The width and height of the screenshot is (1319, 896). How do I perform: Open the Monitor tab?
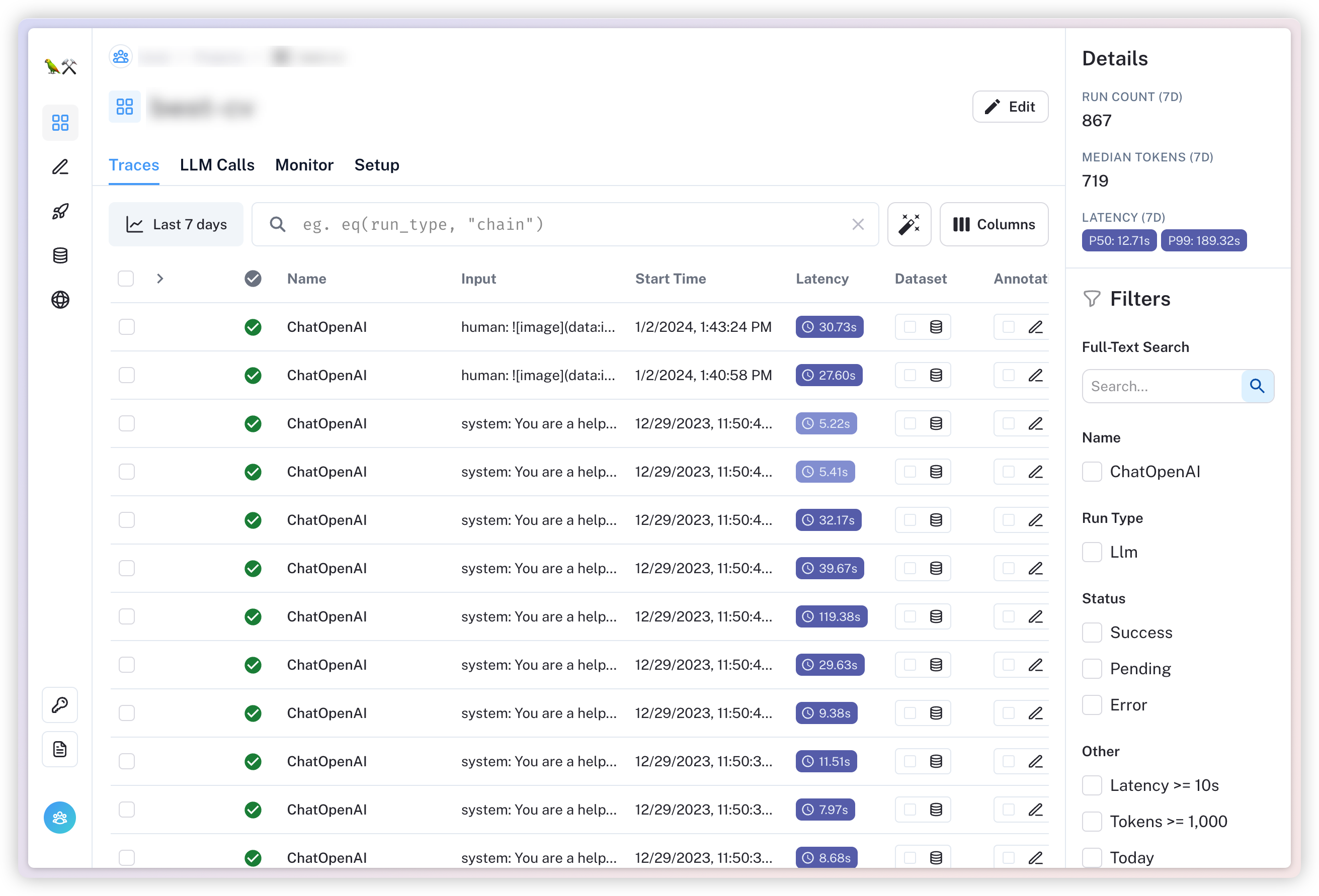coord(304,165)
